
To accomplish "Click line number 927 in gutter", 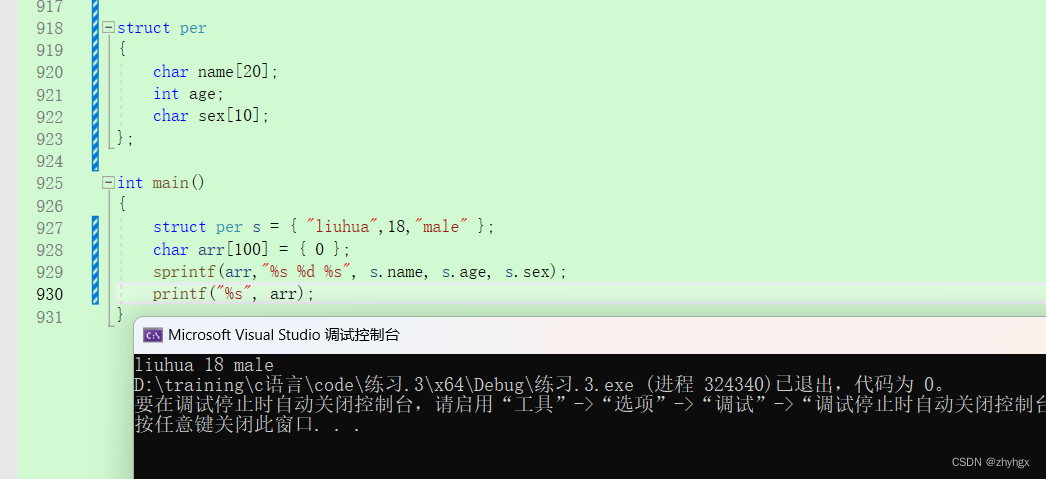I will 49,227.
